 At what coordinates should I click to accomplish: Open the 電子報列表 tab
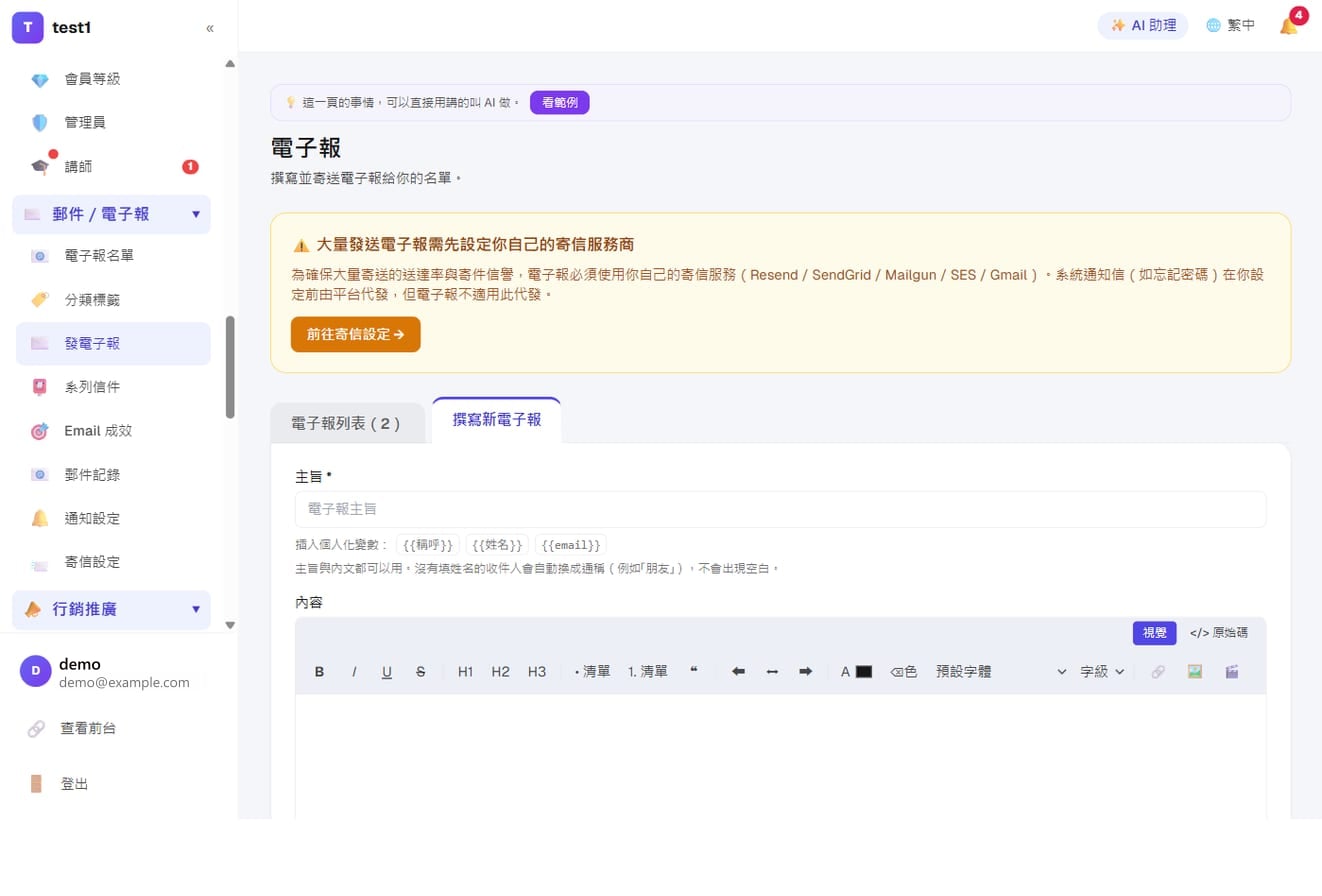[x=347, y=423]
